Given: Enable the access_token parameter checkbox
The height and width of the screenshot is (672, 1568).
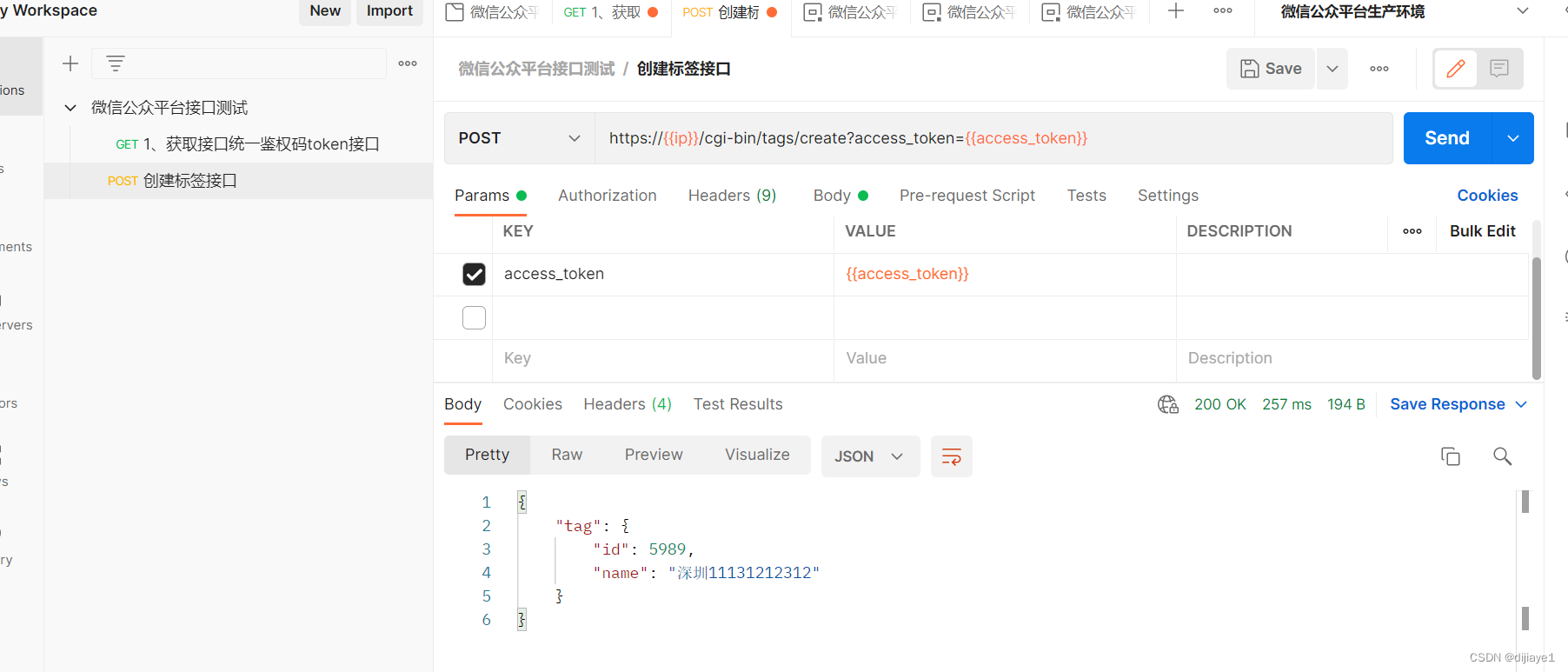Looking at the screenshot, I should [474, 274].
